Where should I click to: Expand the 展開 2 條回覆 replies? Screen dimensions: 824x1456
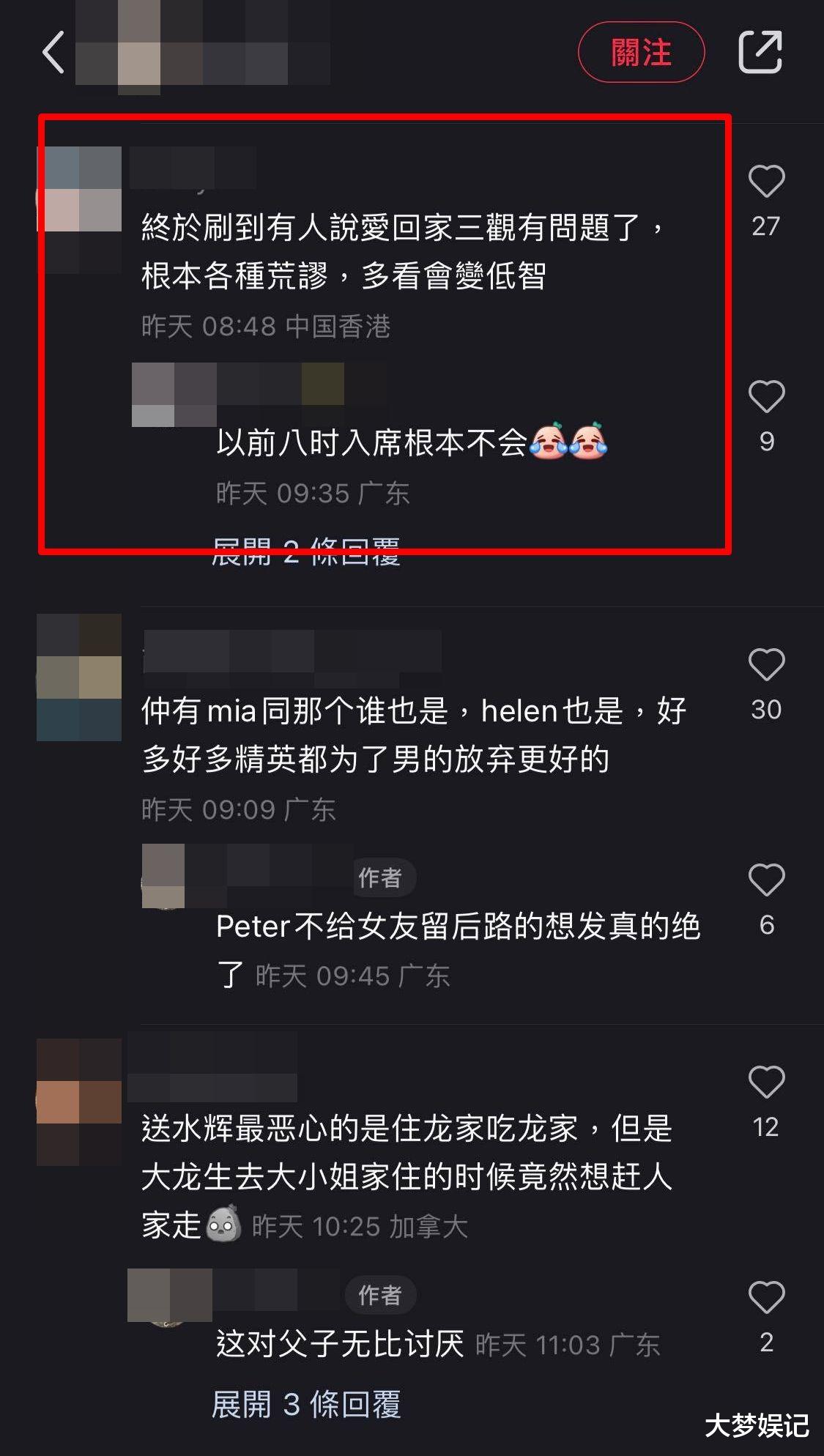click(x=306, y=552)
